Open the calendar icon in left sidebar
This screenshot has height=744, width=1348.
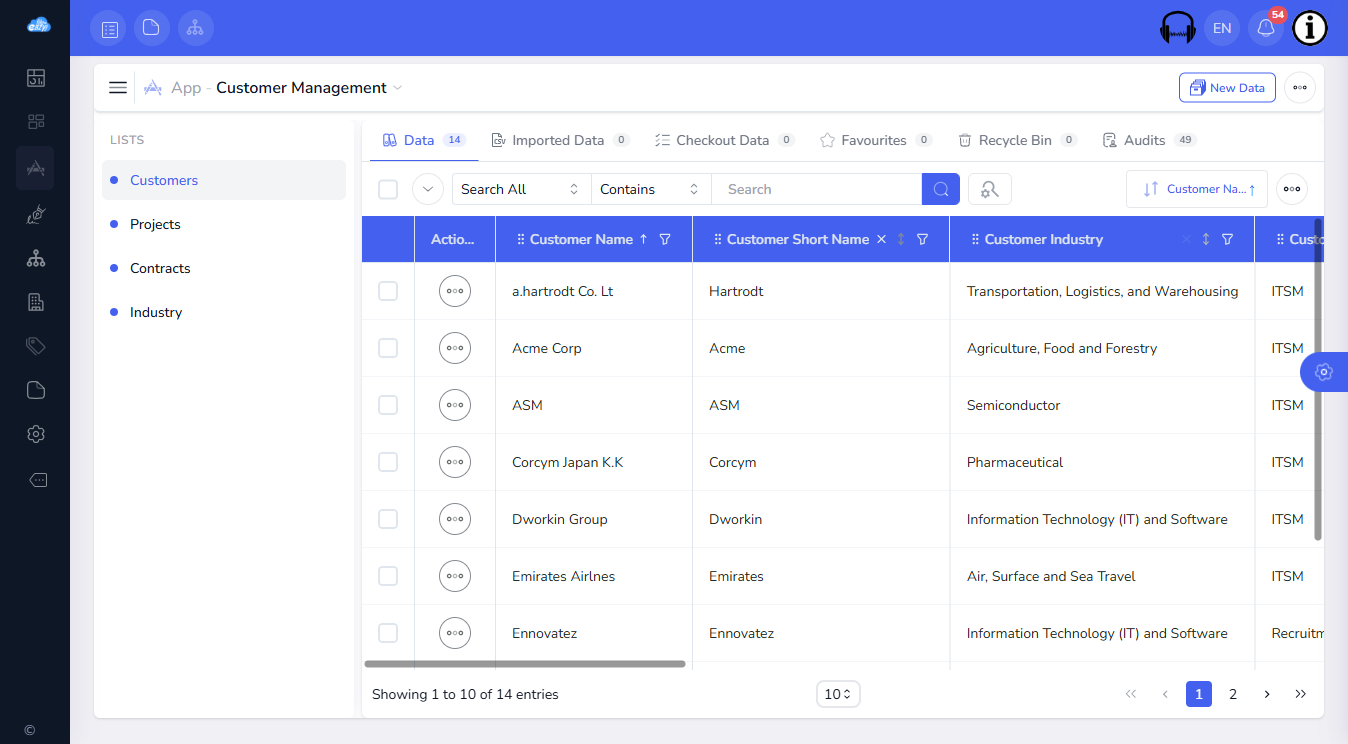coord(36,78)
